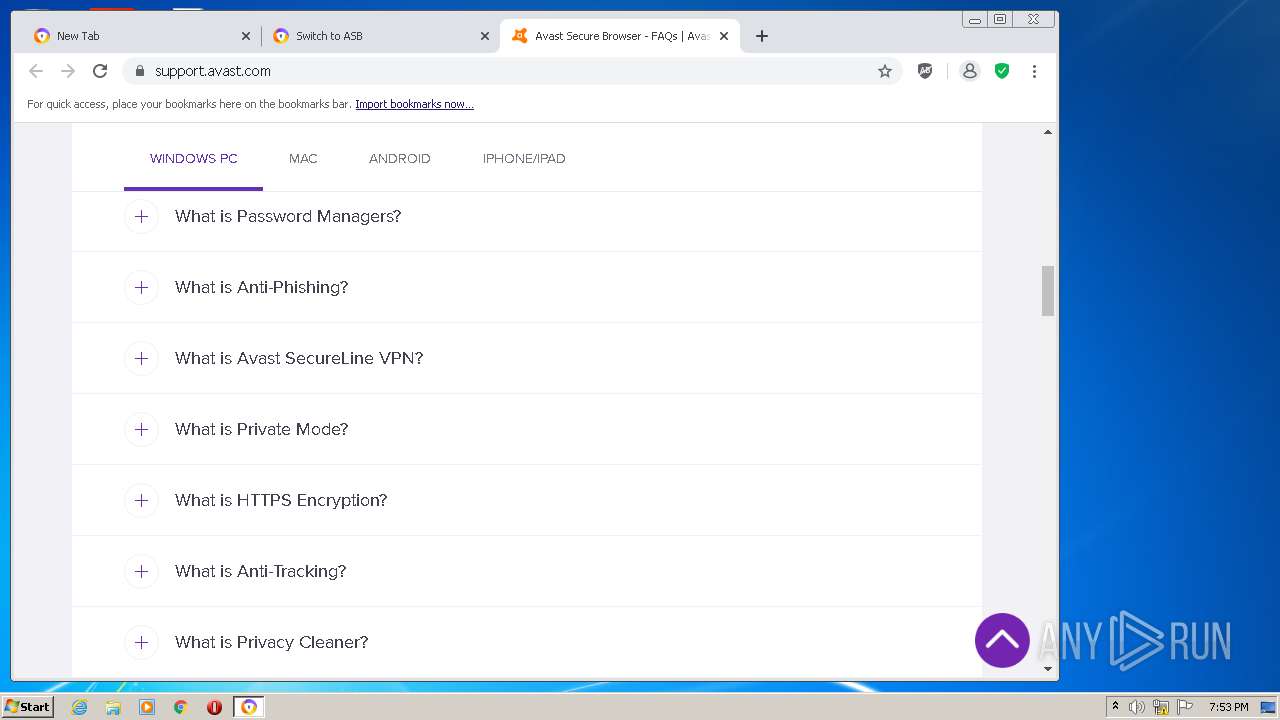Switch to the ANDROID tab

click(x=400, y=158)
